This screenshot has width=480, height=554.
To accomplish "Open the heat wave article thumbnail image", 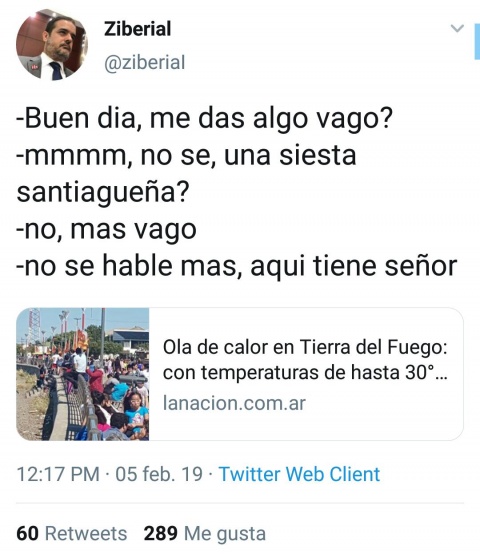I will click(x=83, y=374).
